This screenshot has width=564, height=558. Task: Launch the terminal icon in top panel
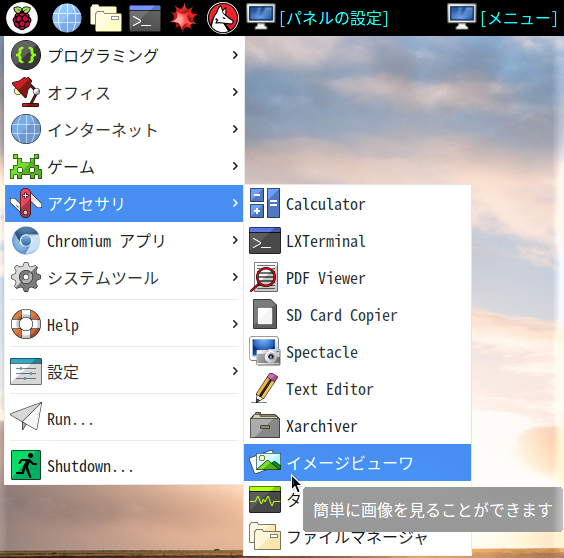click(x=145, y=18)
